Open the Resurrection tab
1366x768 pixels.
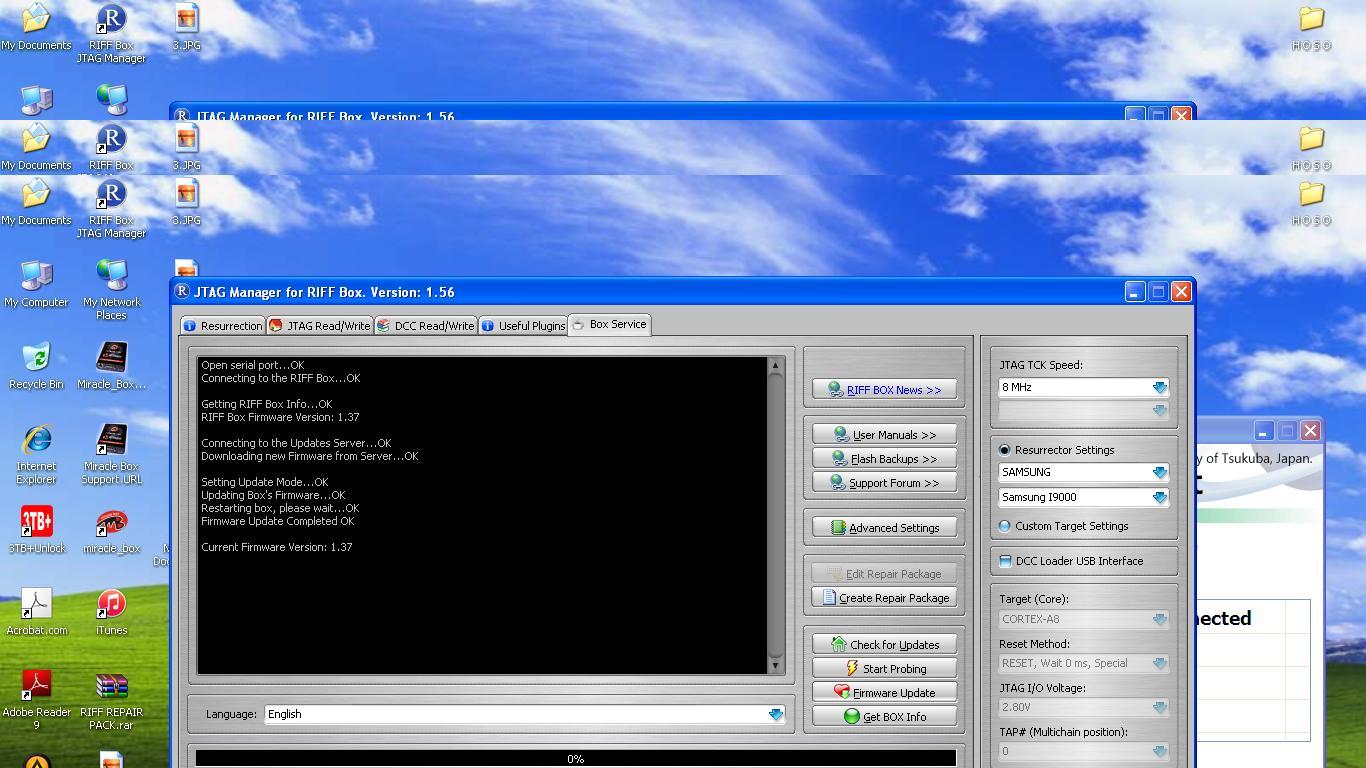[222, 326]
